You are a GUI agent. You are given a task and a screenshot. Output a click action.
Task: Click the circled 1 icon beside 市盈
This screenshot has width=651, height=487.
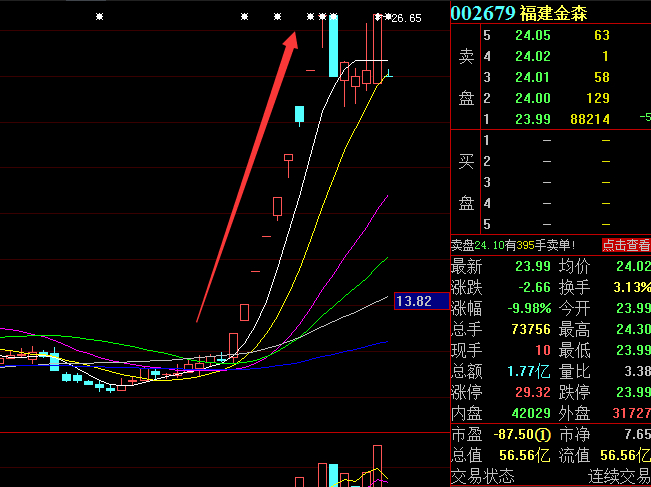pos(542,435)
